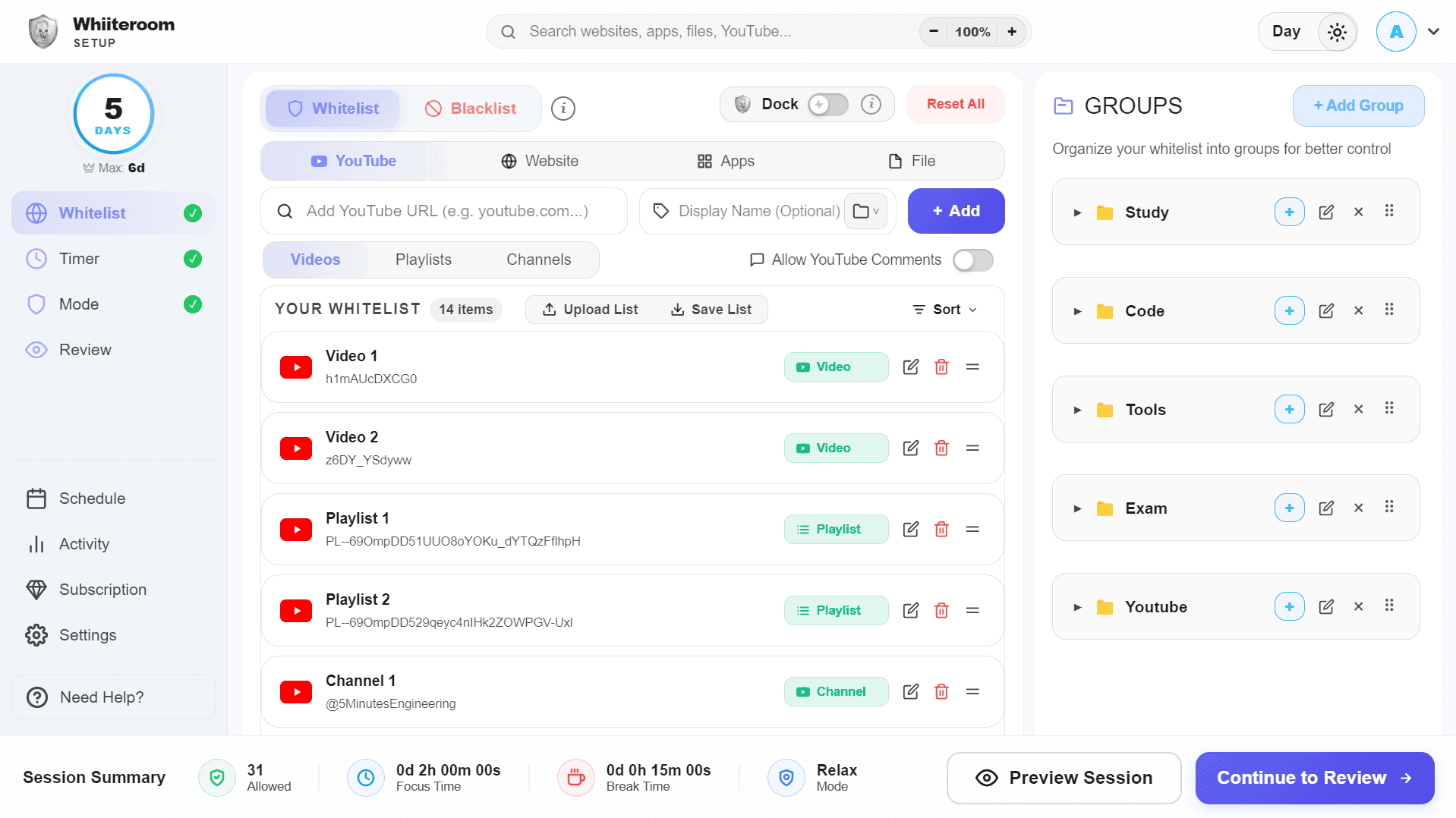
Task: Add an item to the Study group
Action: tap(1289, 212)
